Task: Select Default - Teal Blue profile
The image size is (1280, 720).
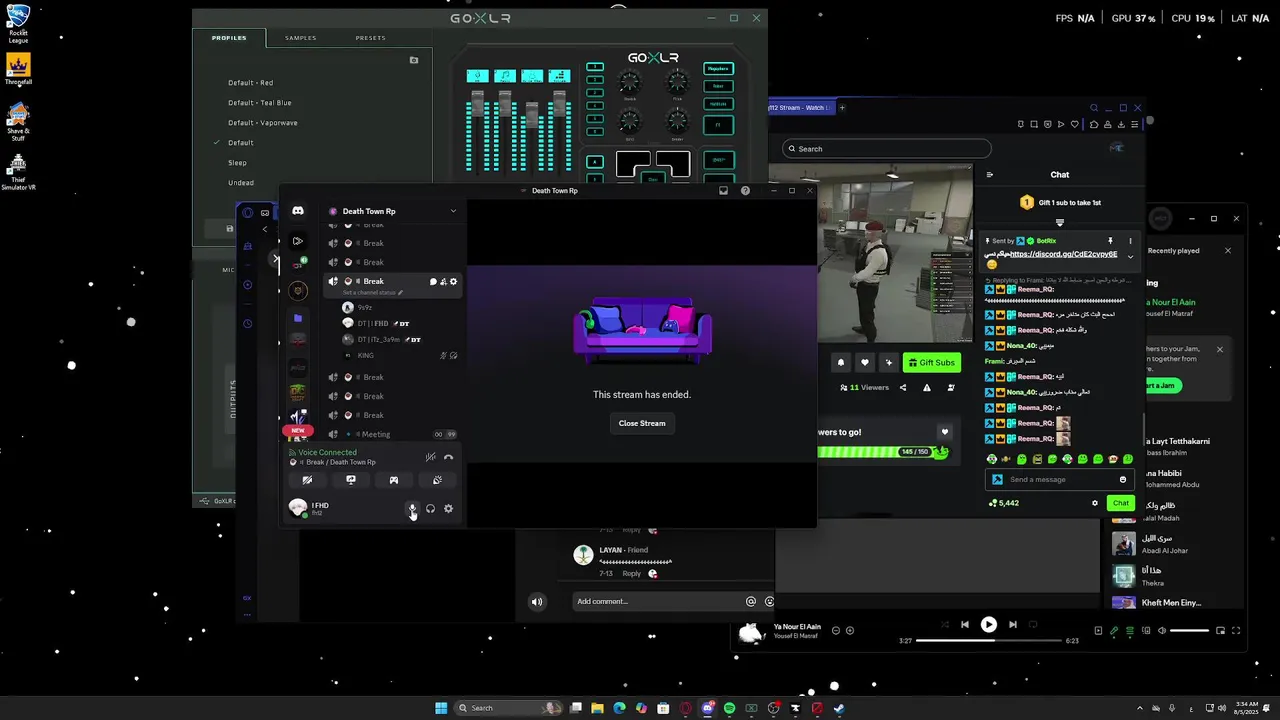Action: click(260, 103)
